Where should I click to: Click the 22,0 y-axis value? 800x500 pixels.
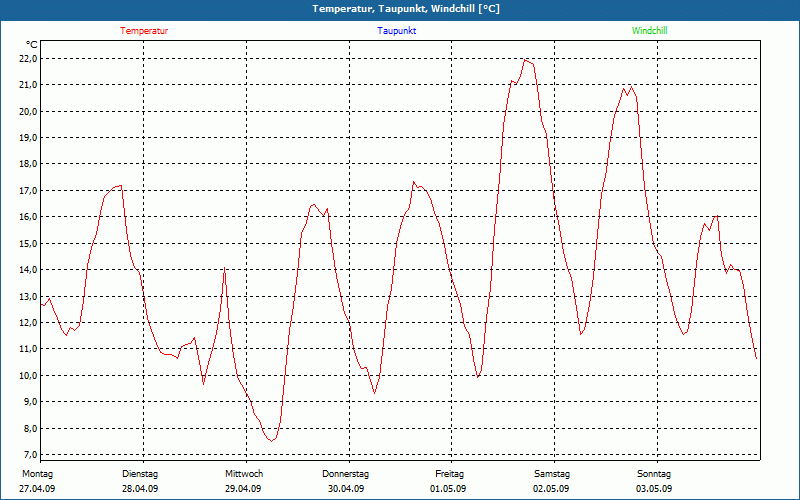(28, 59)
